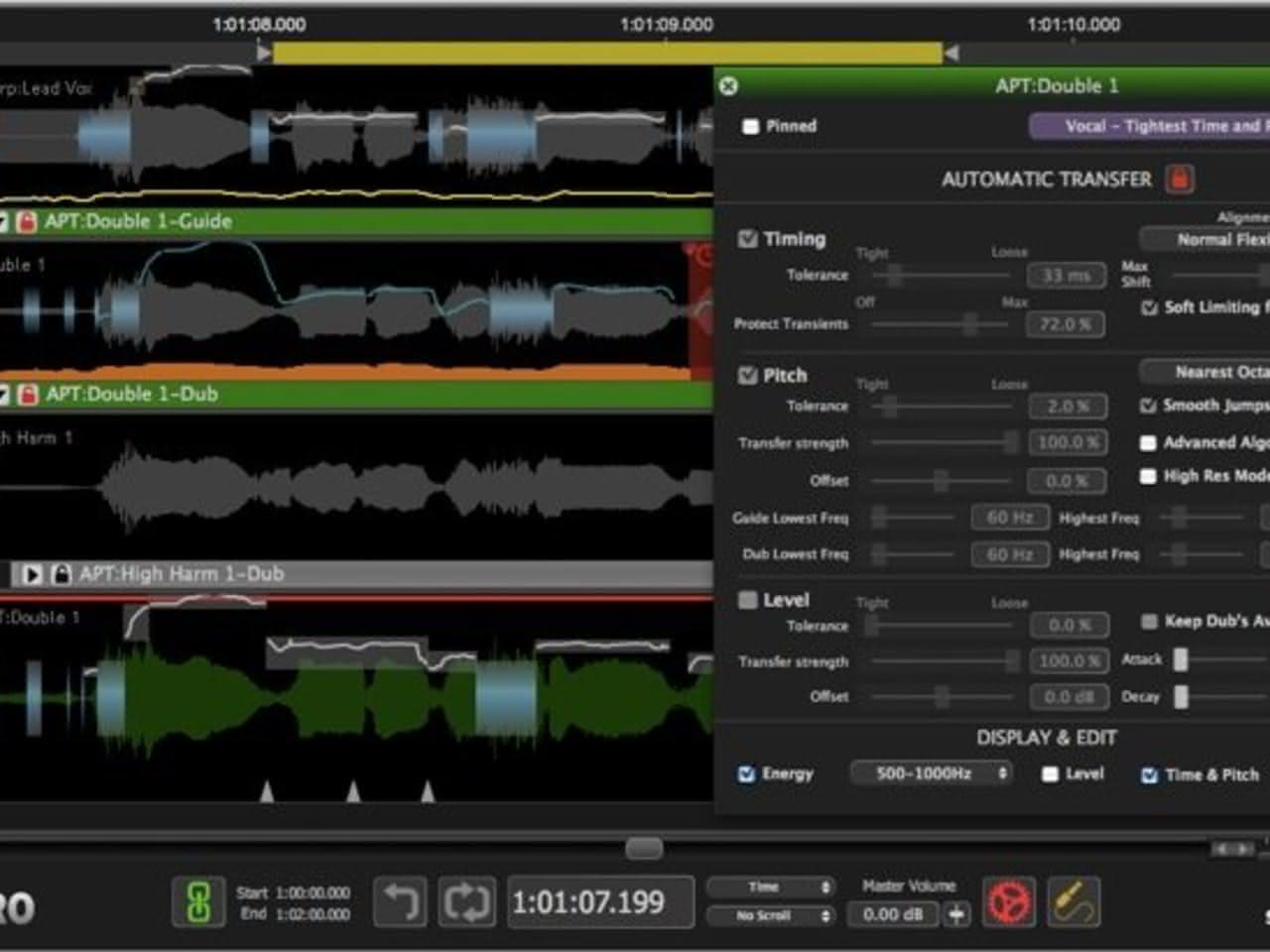
Task: Toggle the loop playback icon
Action: [466, 901]
